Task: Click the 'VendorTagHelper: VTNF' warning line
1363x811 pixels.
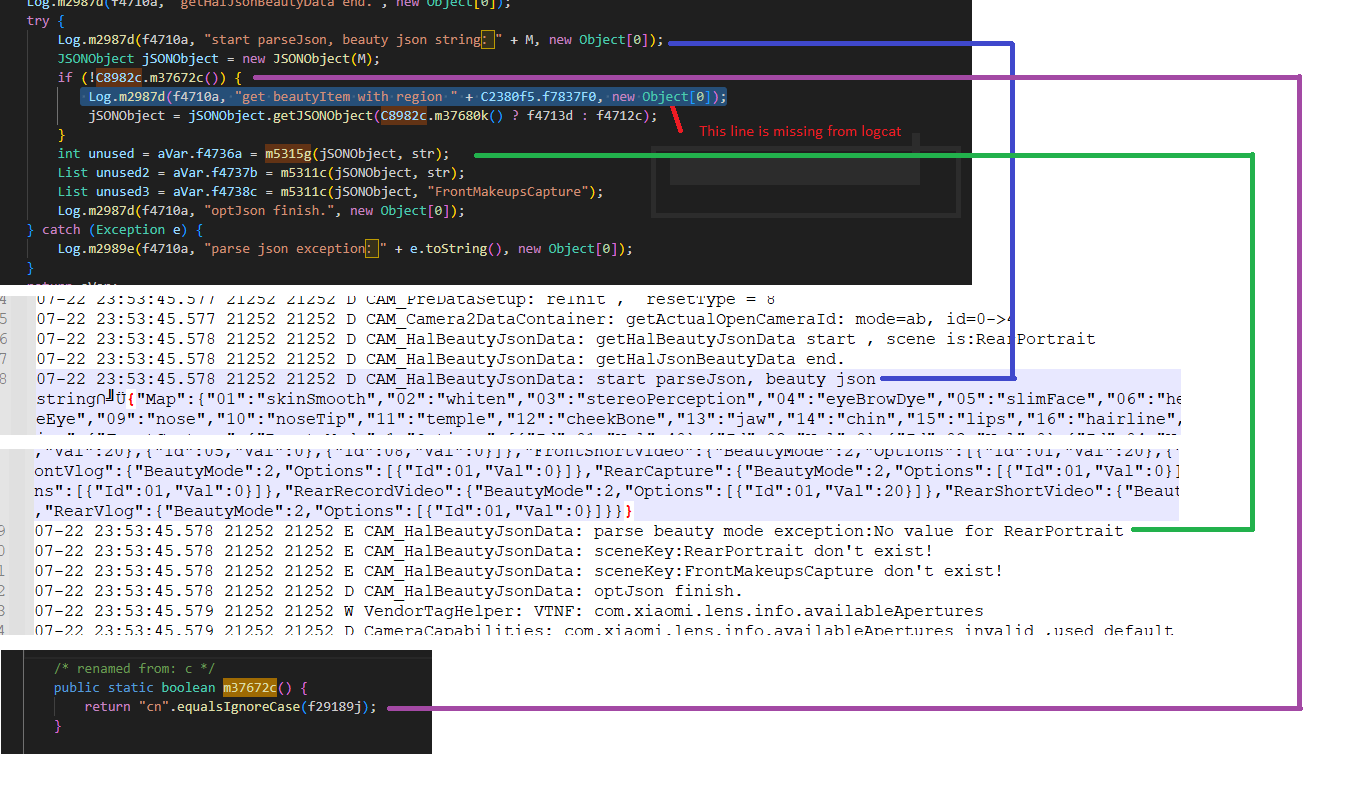Action: pyautogui.click(x=509, y=611)
